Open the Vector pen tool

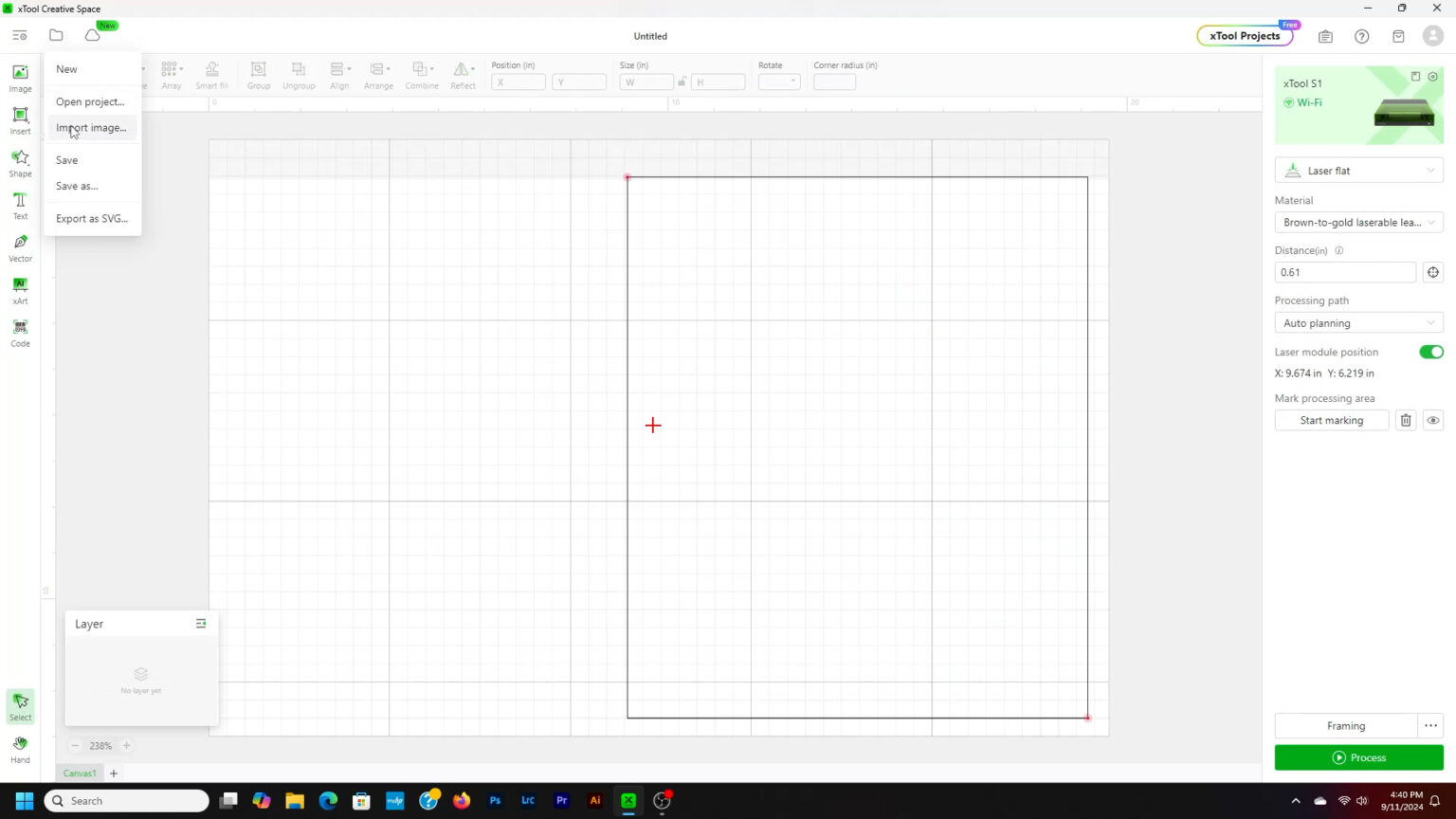20,246
